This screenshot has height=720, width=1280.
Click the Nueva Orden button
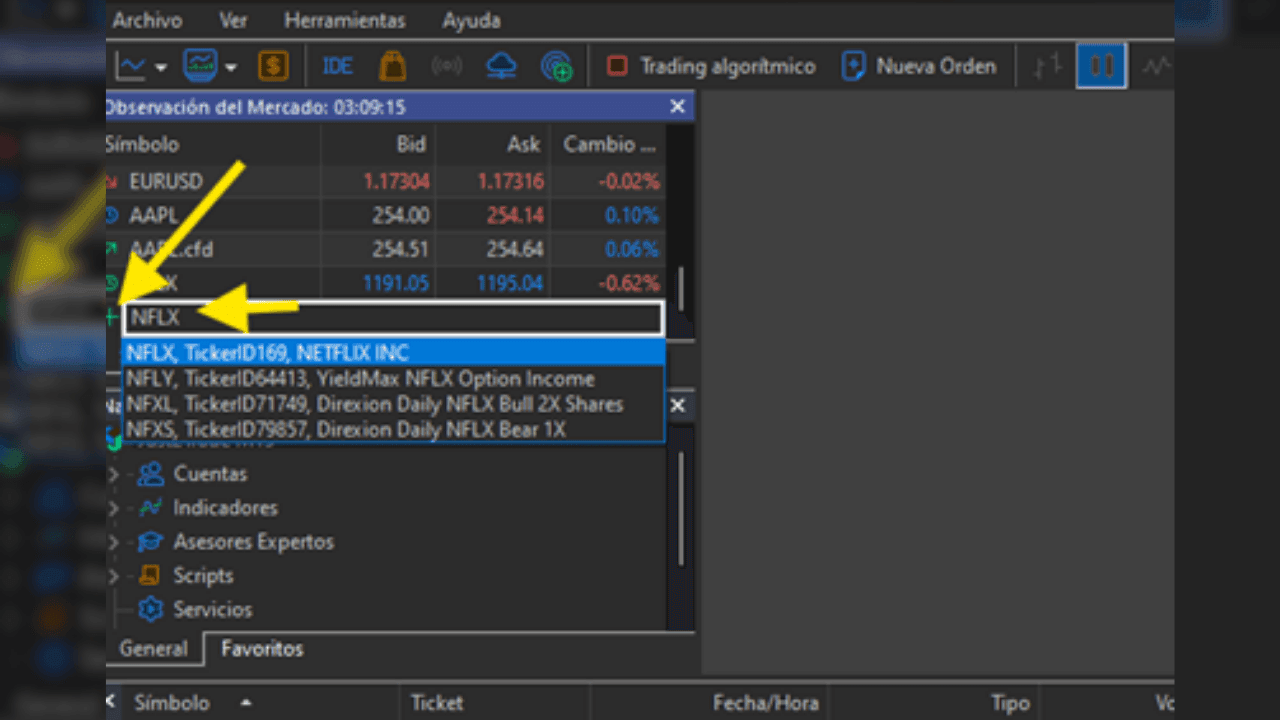coord(920,67)
